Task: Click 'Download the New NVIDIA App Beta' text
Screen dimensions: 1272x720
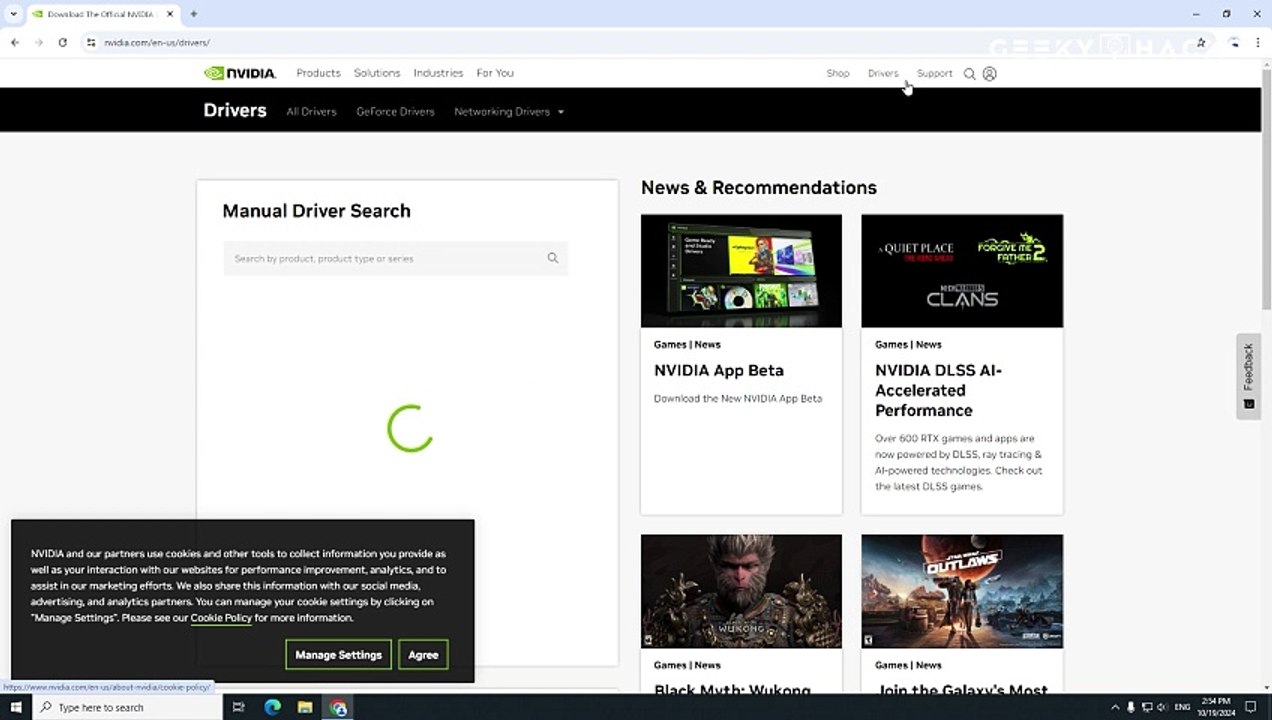Action: tap(738, 398)
